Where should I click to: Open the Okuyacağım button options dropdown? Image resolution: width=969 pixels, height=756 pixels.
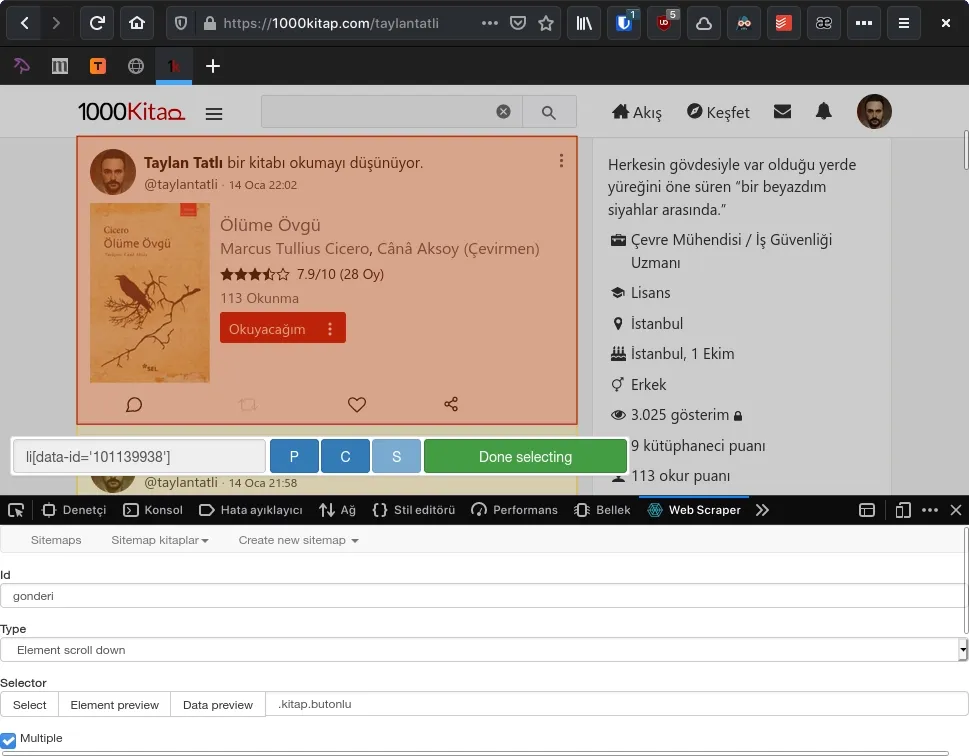pyautogui.click(x=330, y=329)
